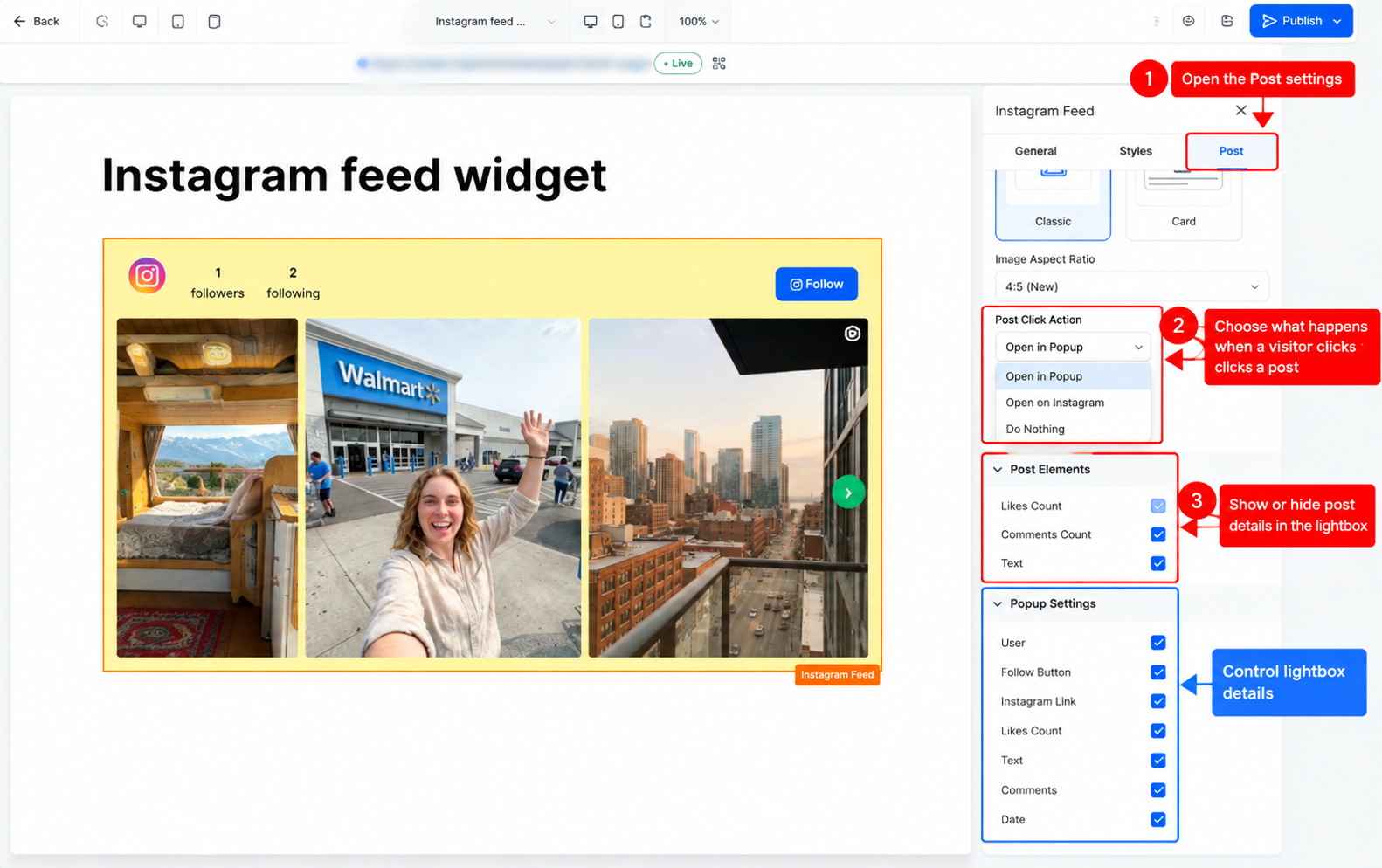Viewport: 1382px width, 868px height.
Task: Open the 100% zoom dropdown
Action: pos(699,21)
